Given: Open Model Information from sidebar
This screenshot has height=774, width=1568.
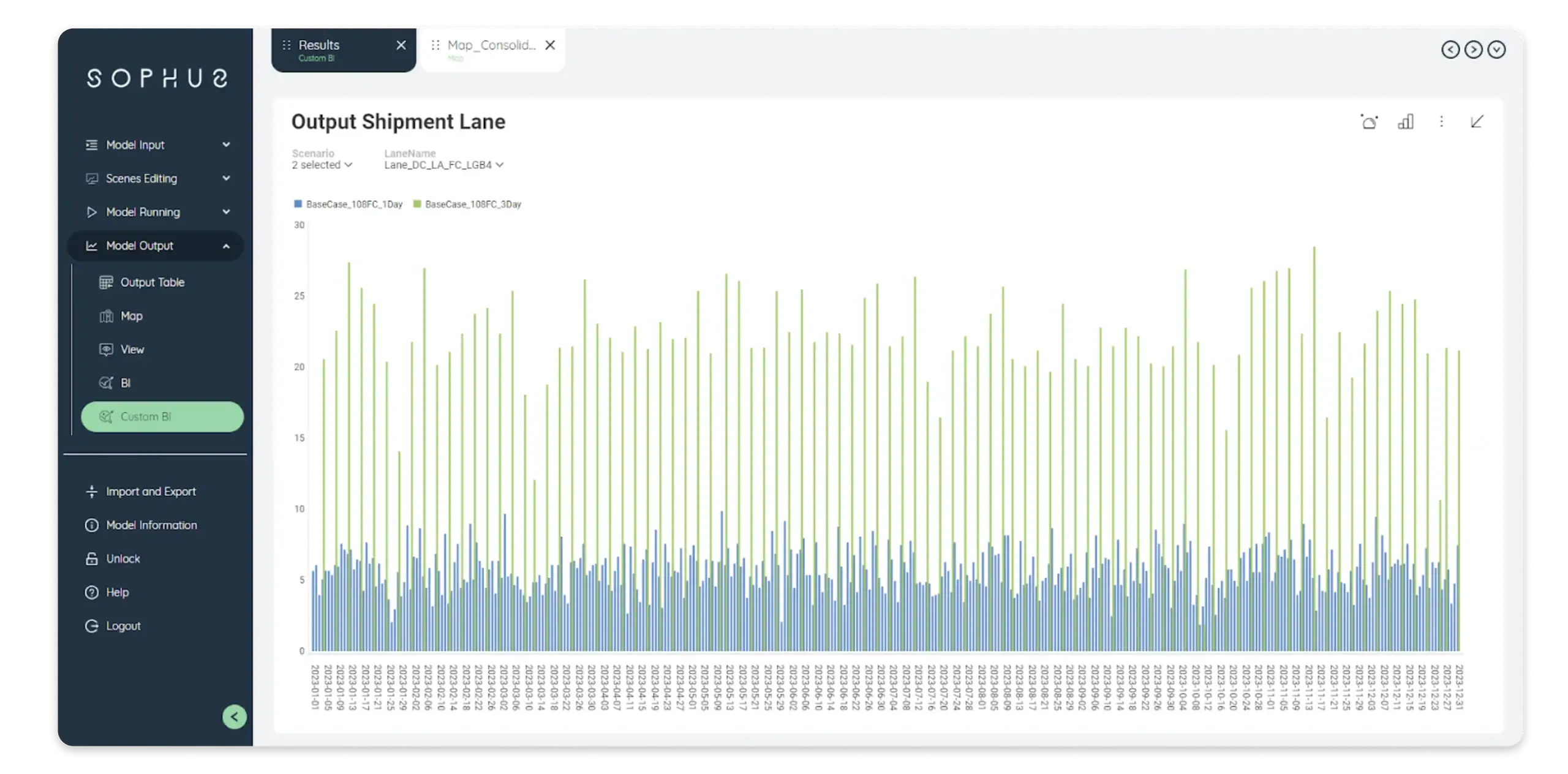Looking at the screenshot, I should click(x=151, y=525).
